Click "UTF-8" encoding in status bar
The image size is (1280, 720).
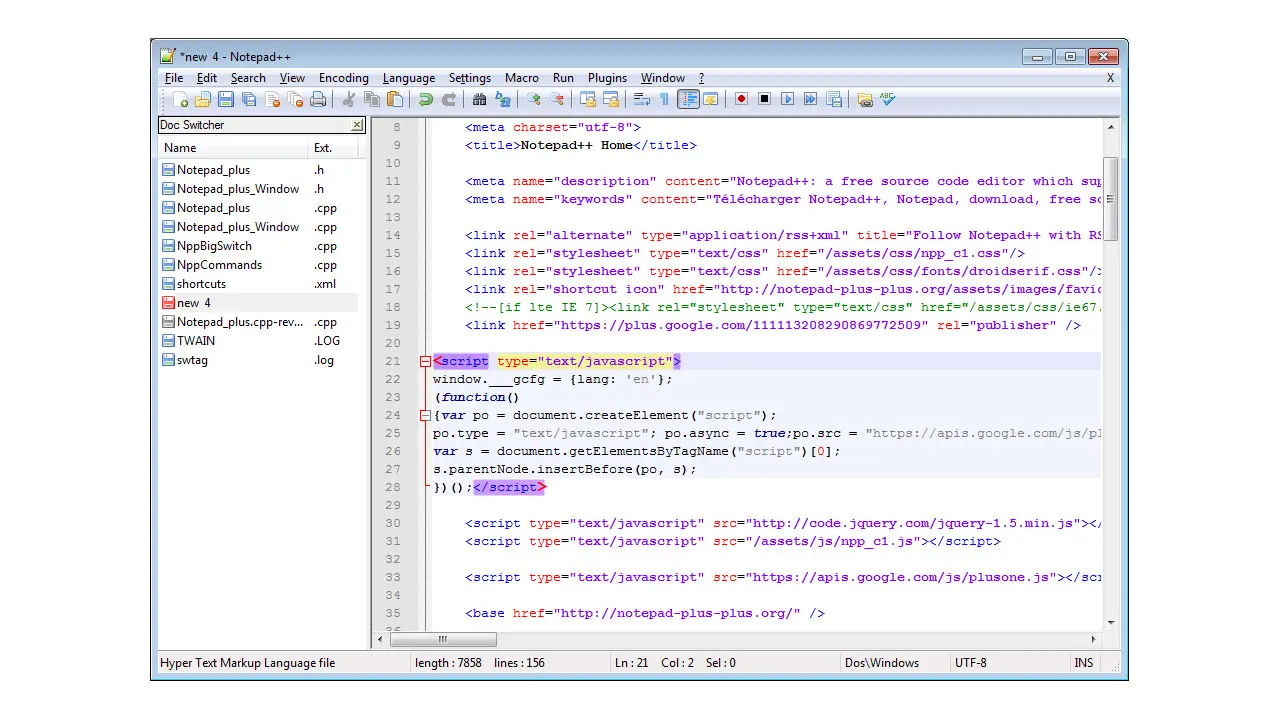[970, 663]
